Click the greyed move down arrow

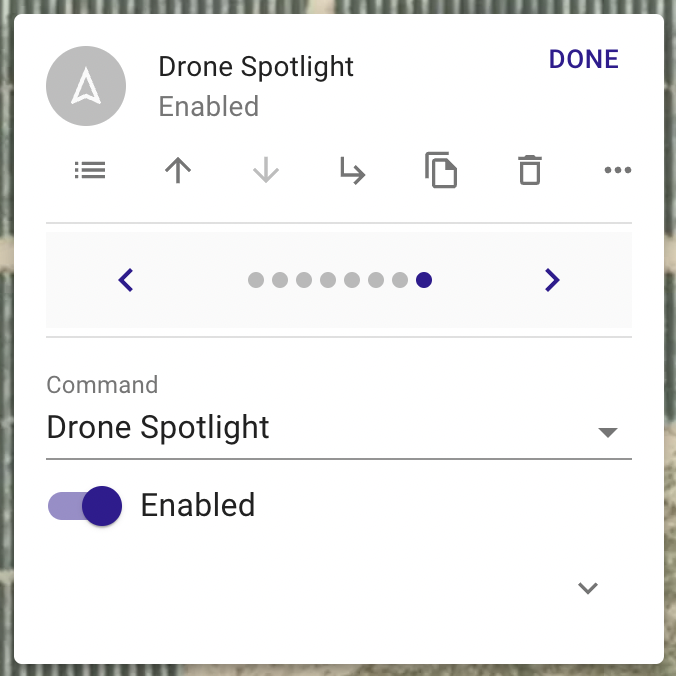(x=266, y=170)
